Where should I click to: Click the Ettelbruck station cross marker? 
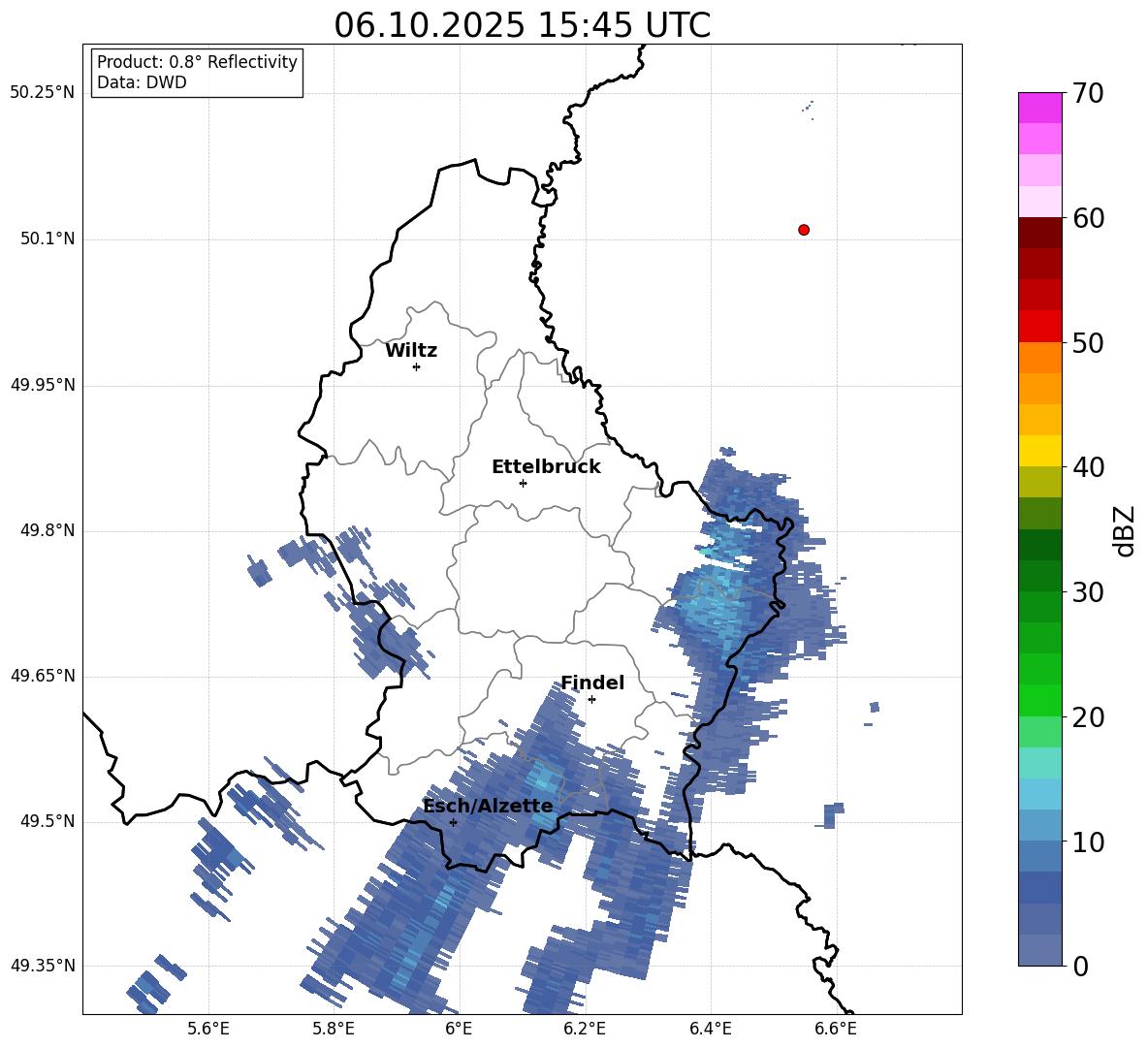(x=523, y=483)
